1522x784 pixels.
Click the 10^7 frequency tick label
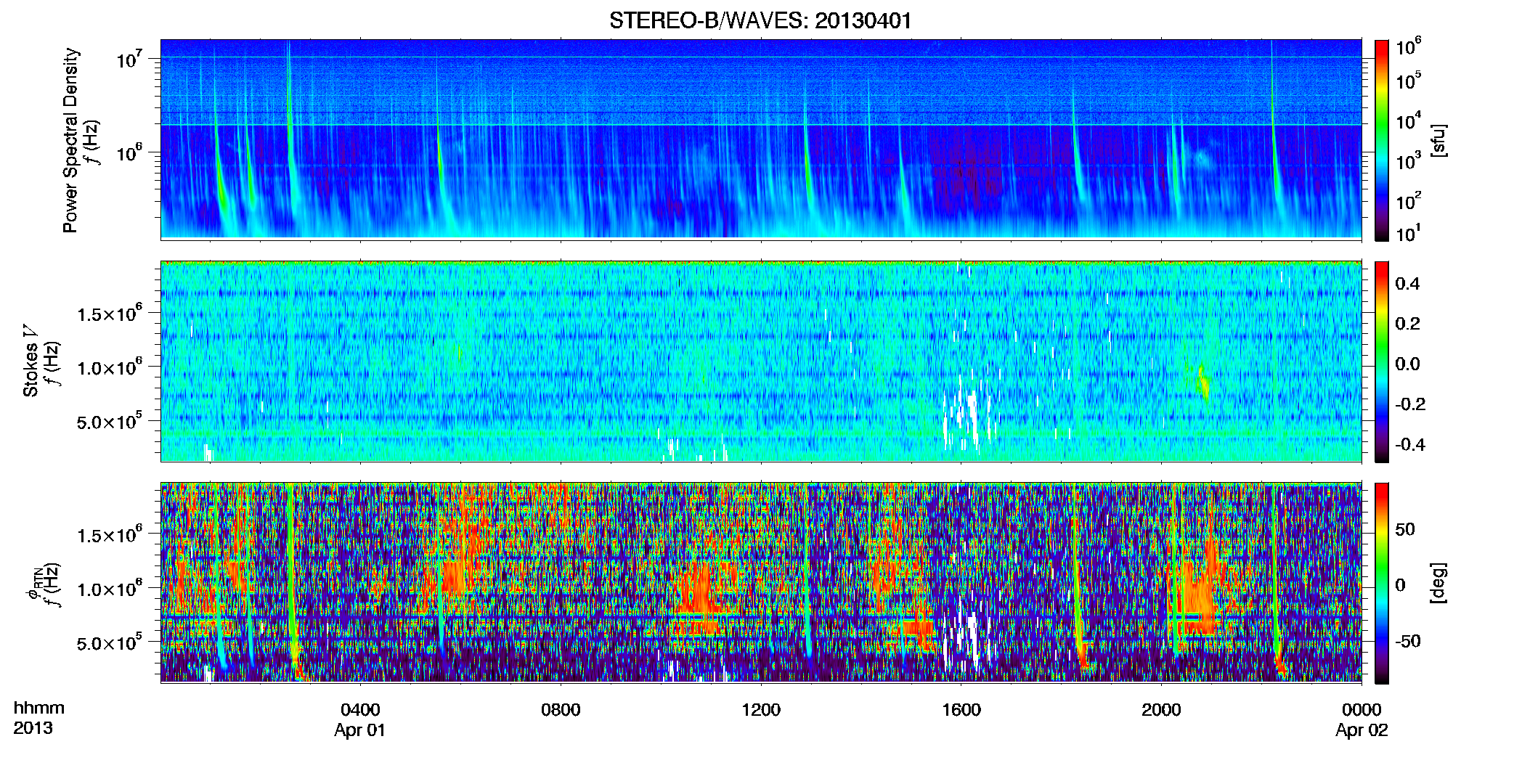129,59
